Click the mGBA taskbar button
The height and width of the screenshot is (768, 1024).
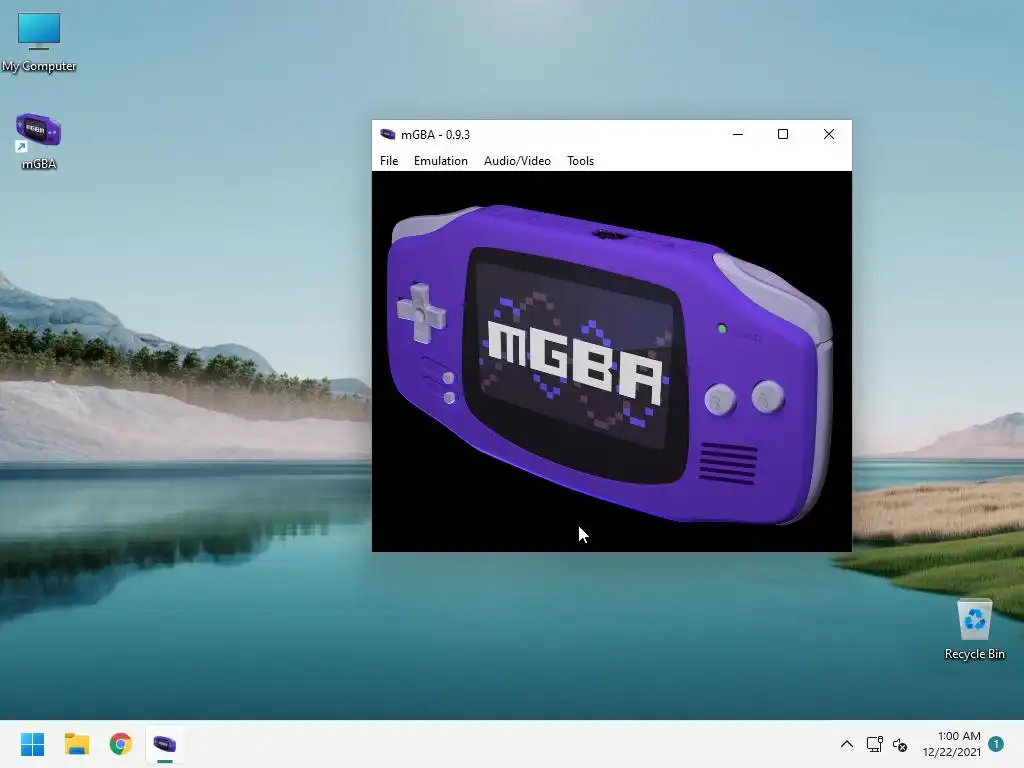click(x=165, y=744)
